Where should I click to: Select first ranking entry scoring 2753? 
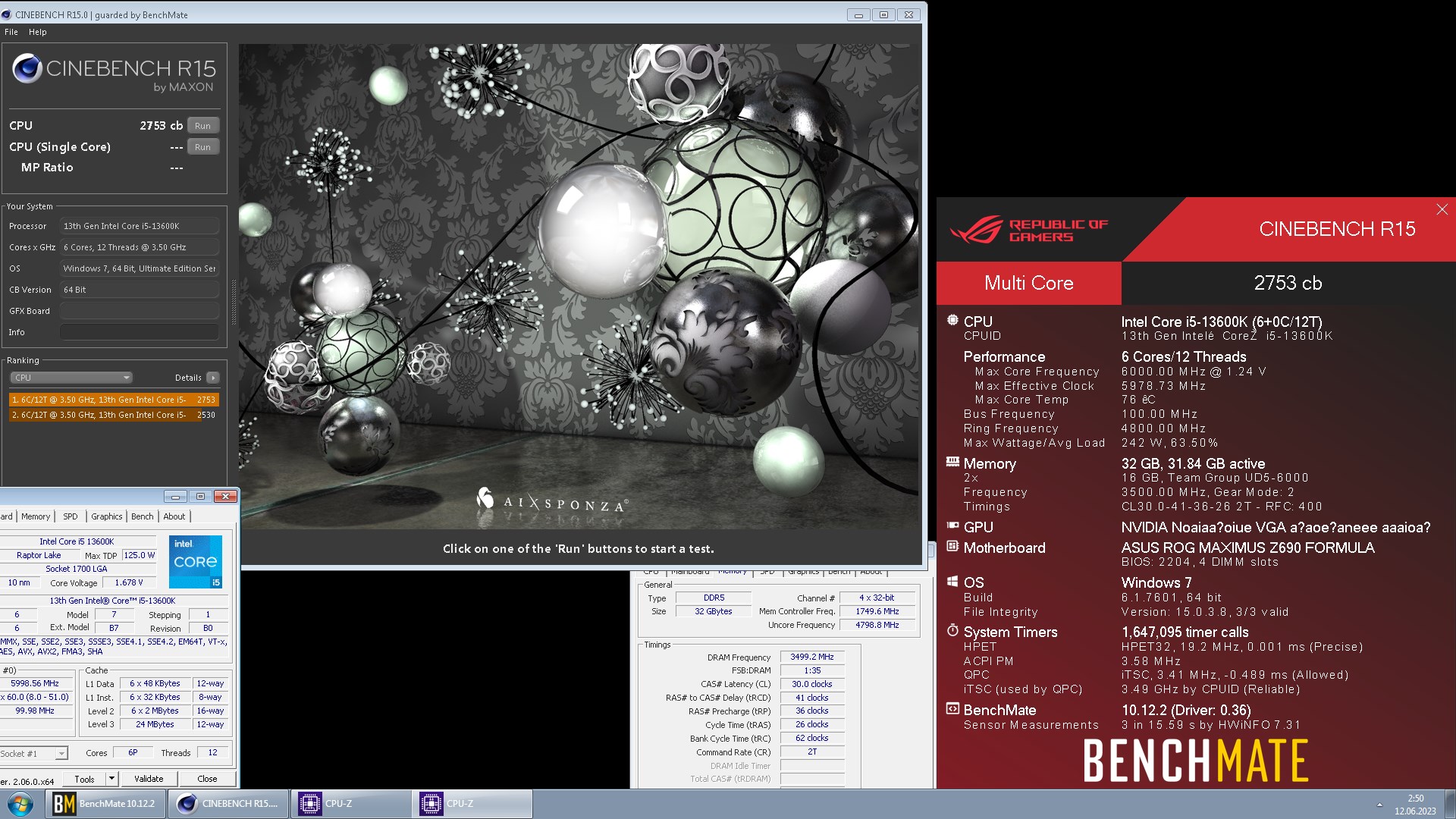(x=114, y=400)
